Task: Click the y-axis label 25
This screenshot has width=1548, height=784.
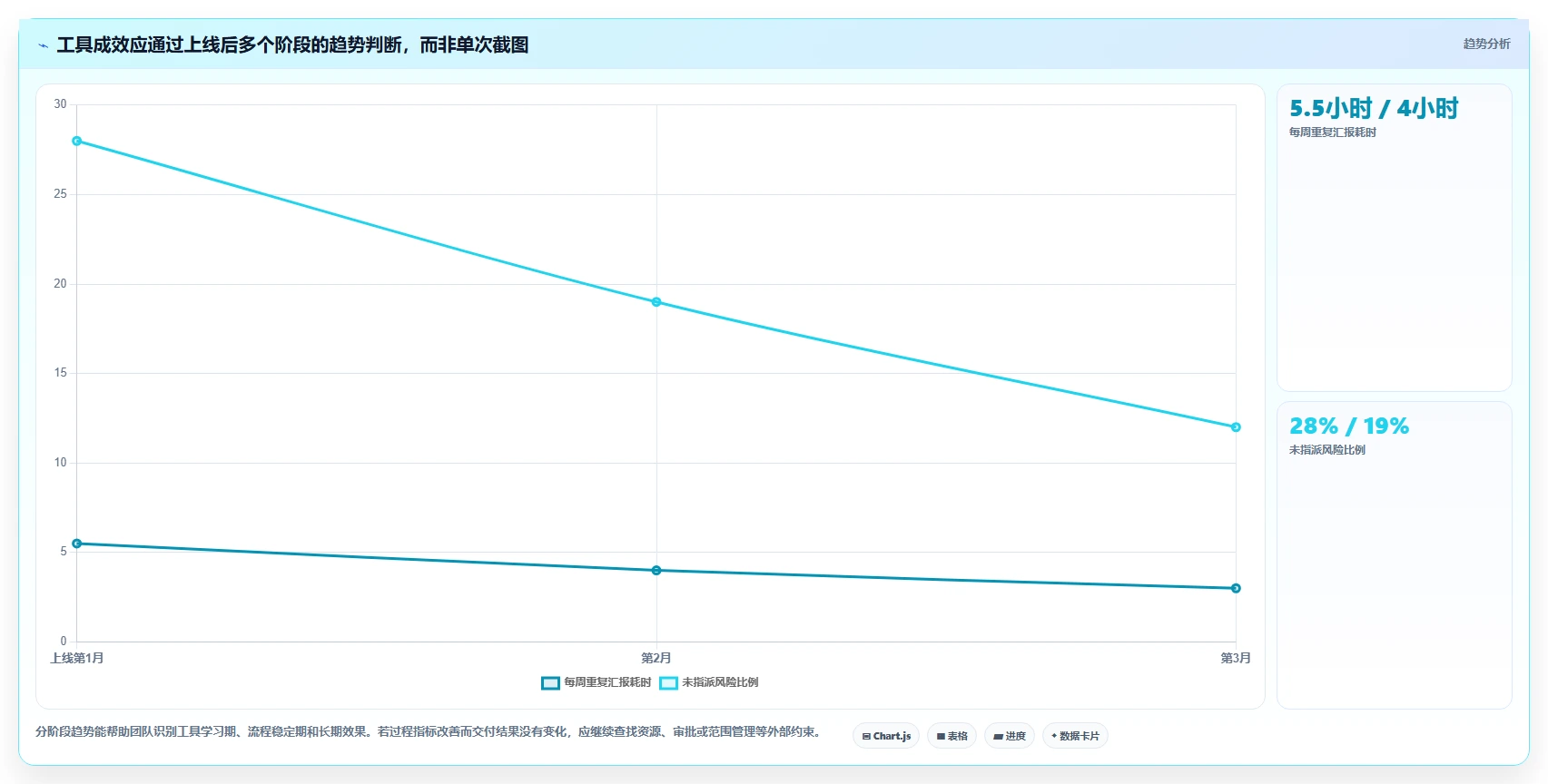Action: click(60, 194)
